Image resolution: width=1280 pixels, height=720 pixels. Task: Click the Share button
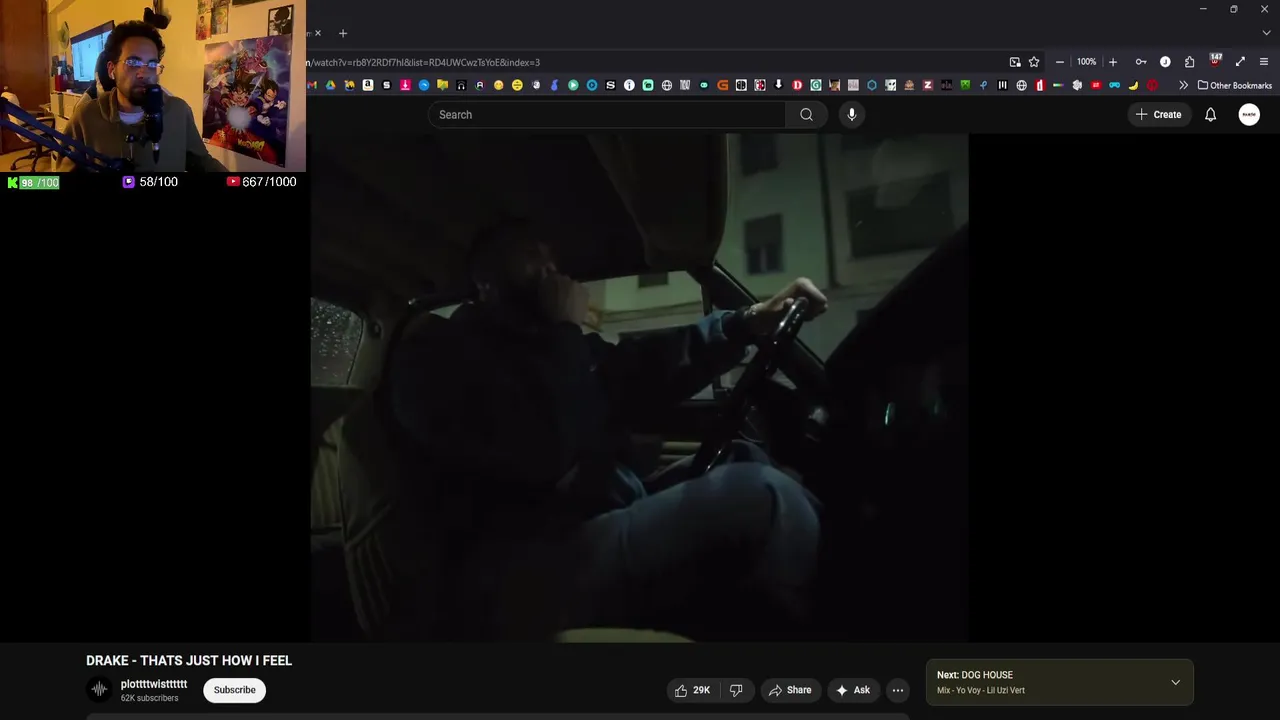point(790,690)
